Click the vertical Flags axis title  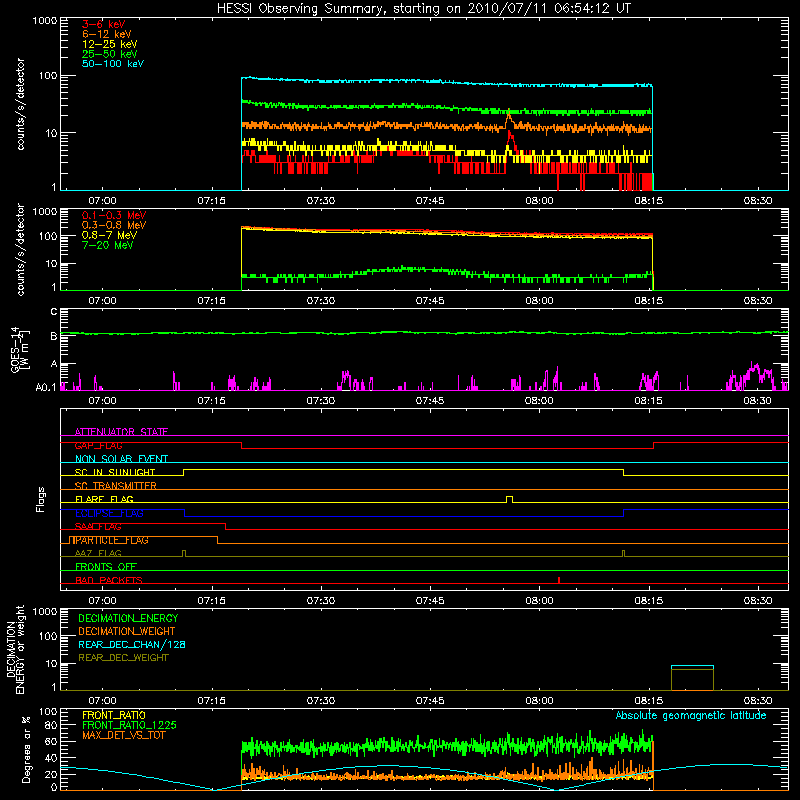pos(41,499)
